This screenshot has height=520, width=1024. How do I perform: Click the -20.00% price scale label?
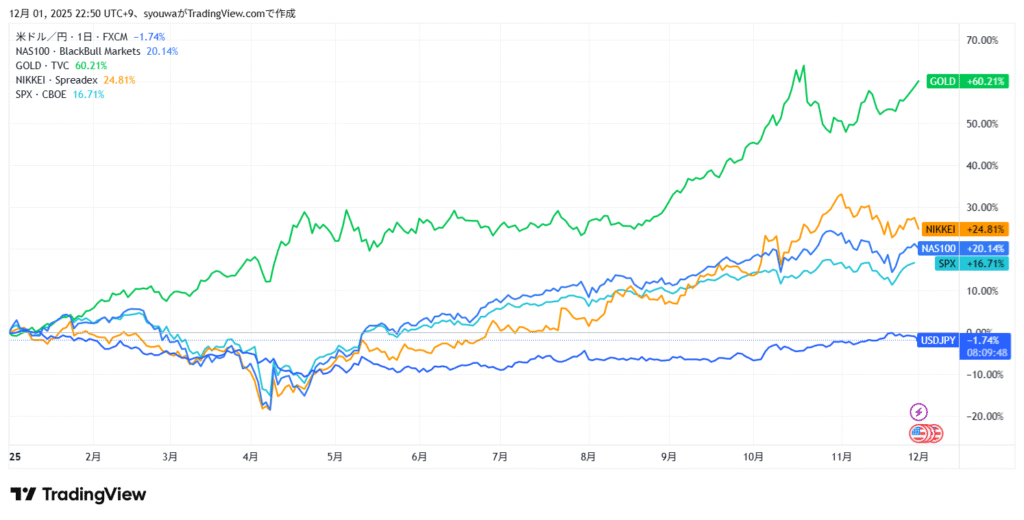click(x=985, y=416)
